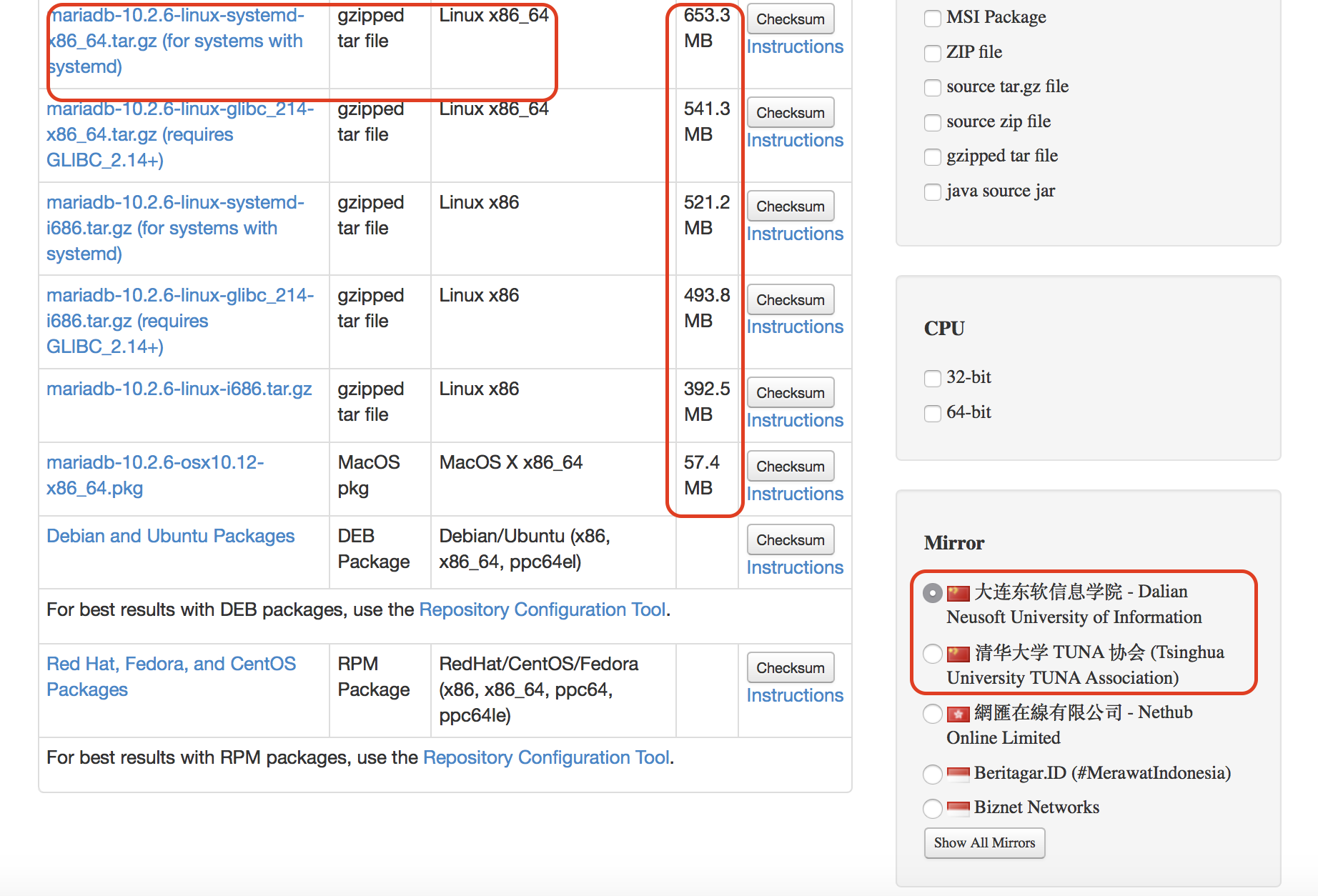Tick the 64-bit CPU checkbox
The width and height of the screenshot is (1318, 896).
click(933, 413)
